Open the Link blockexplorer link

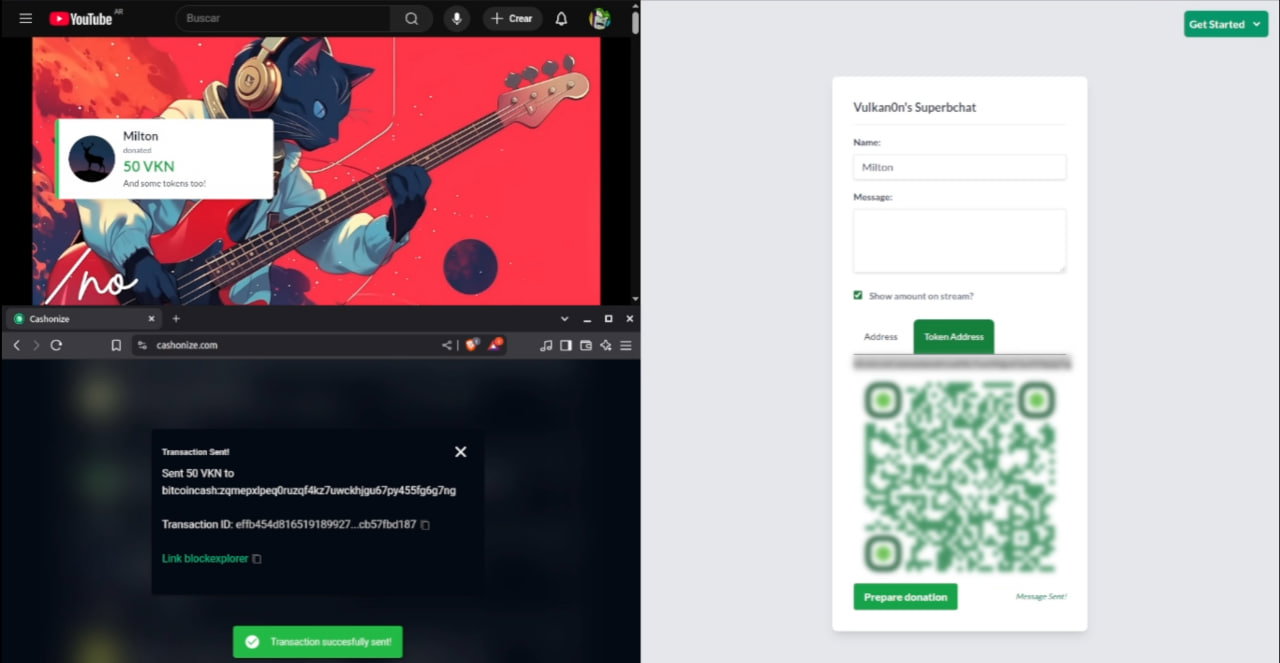[x=205, y=558]
